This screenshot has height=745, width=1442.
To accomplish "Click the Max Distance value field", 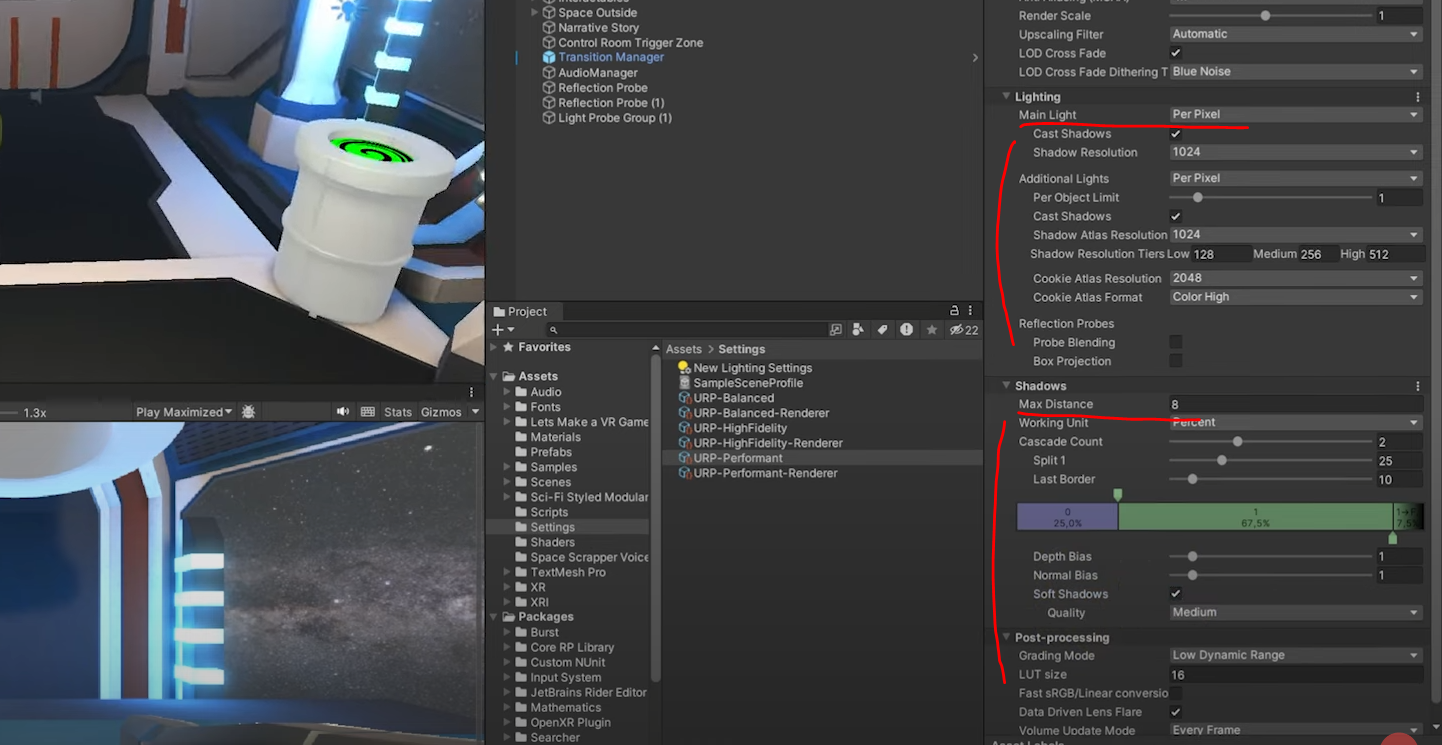I will [1295, 405].
